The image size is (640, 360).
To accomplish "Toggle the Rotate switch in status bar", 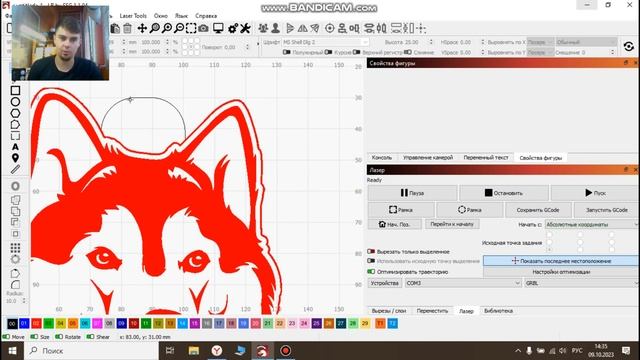I will pos(59,337).
